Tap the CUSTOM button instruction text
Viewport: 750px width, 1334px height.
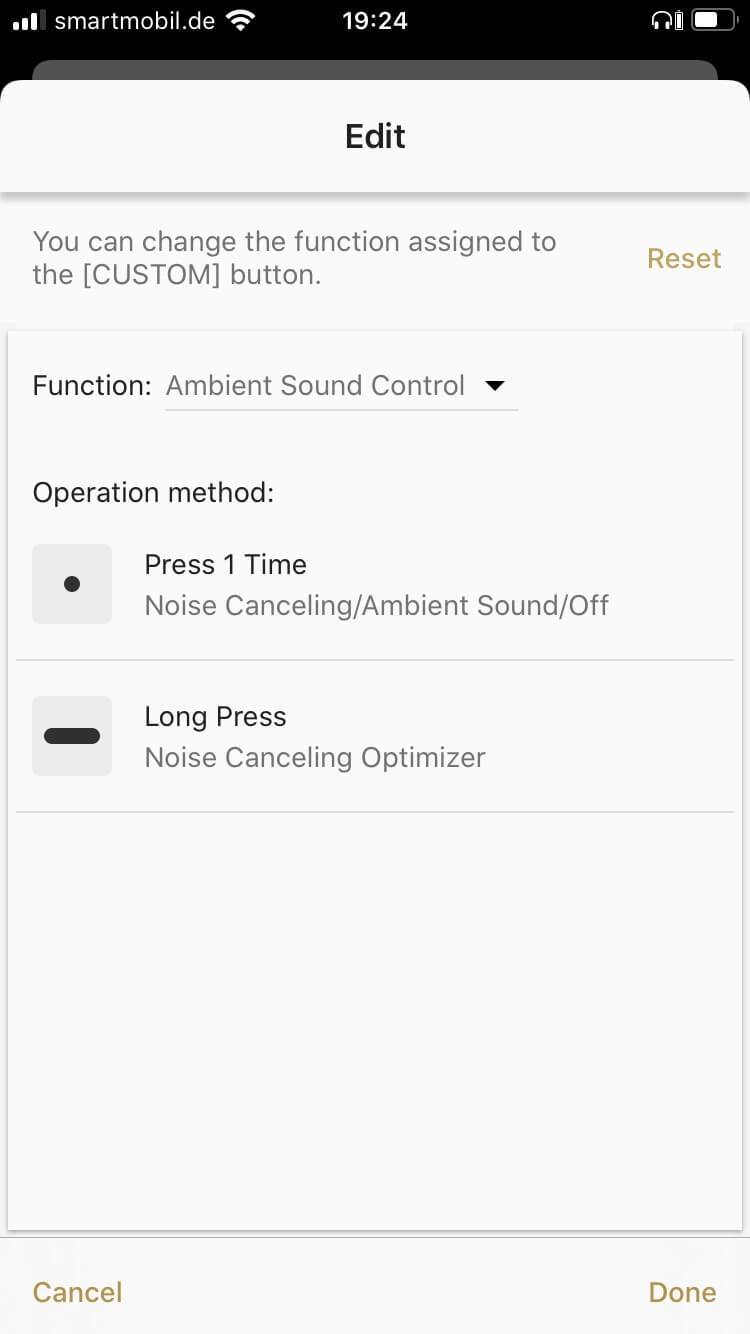[294, 258]
